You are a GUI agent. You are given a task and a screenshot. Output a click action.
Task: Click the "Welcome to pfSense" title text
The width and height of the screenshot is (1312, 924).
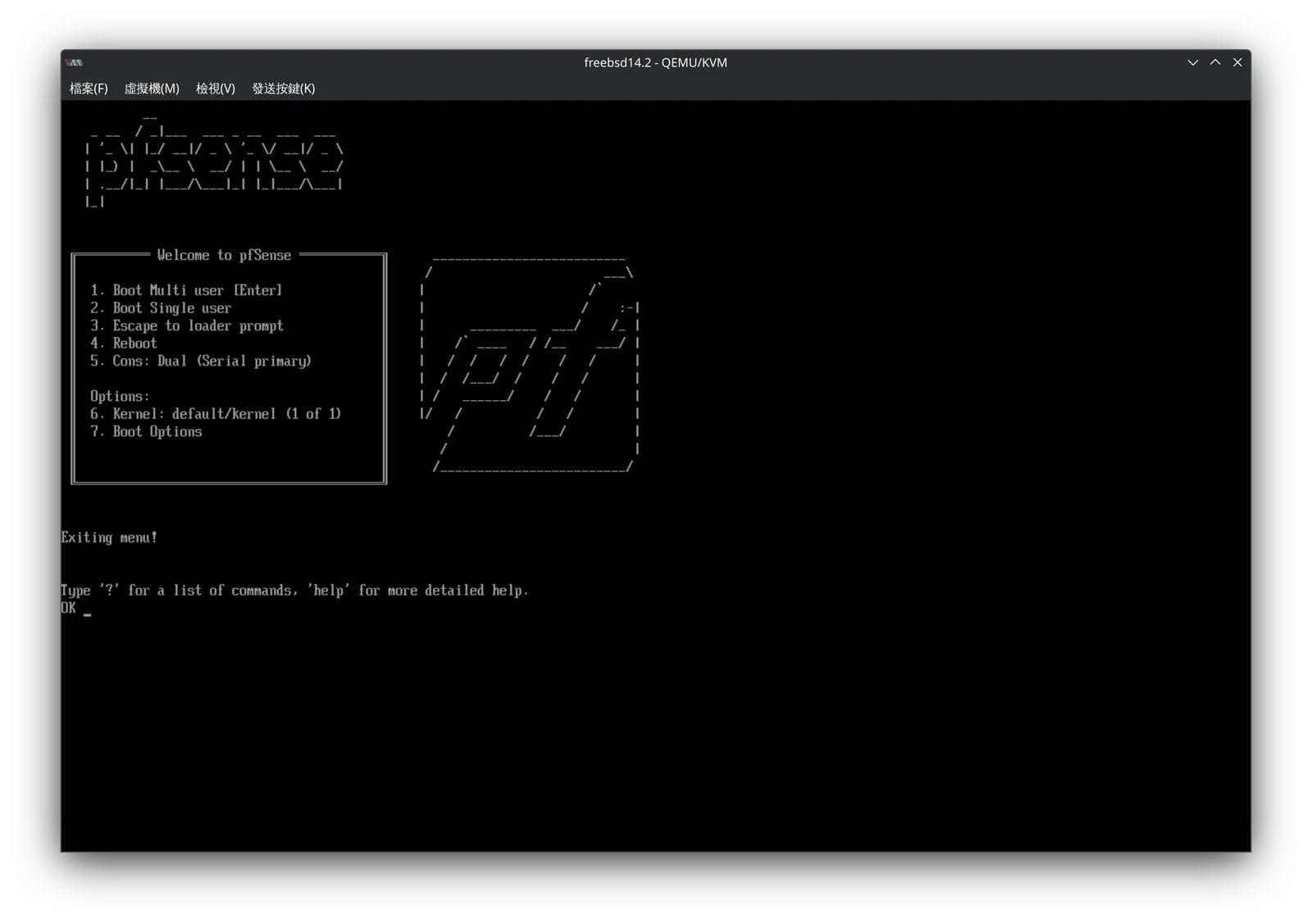click(x=224, y=255)
